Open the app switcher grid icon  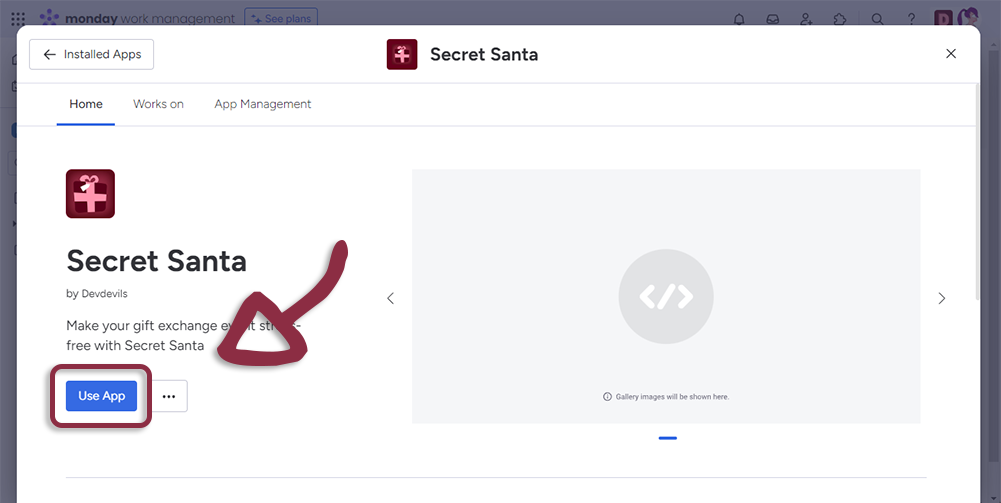click(x=18, y=19)
